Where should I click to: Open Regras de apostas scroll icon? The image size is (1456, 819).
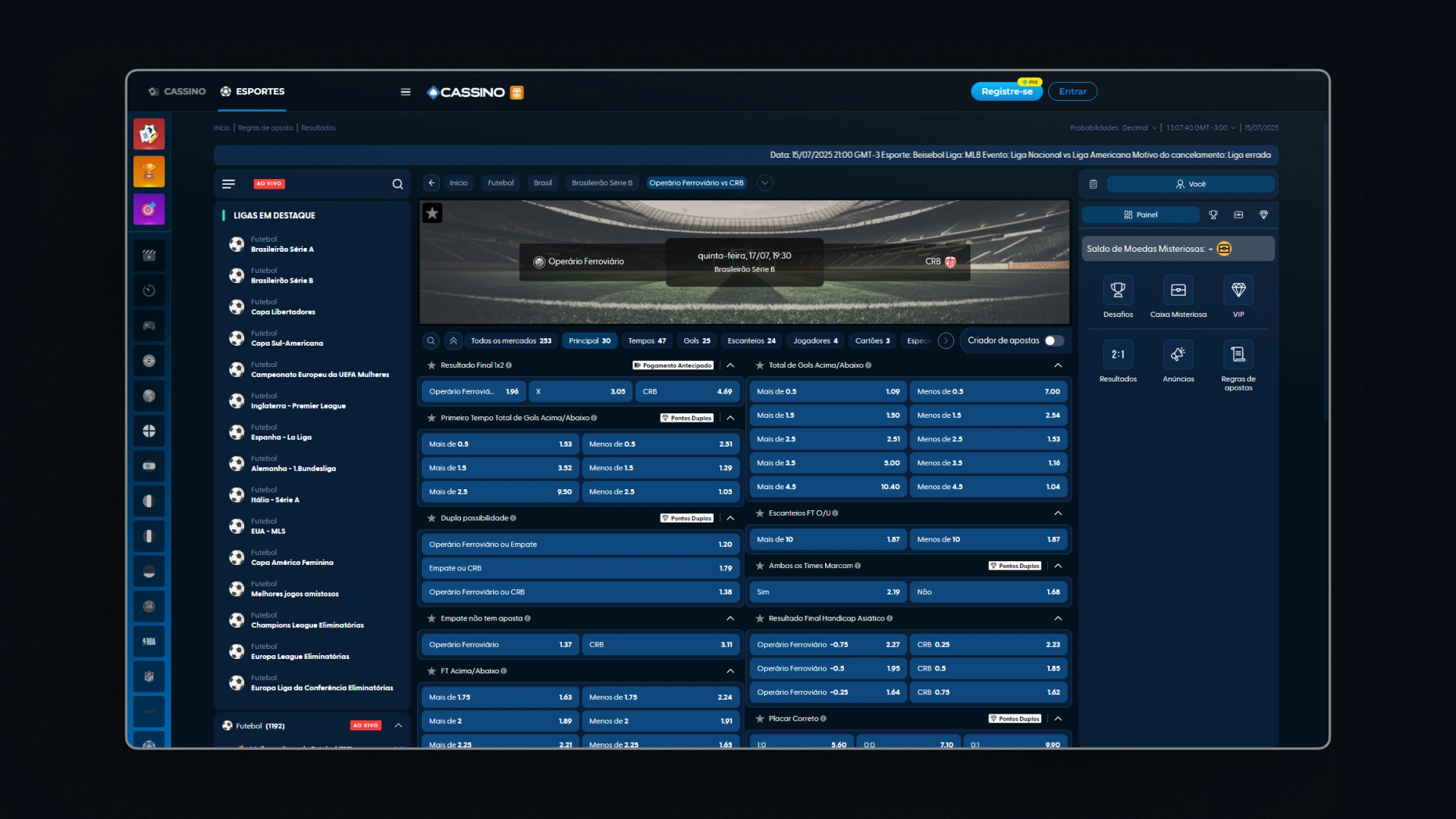(1238, 355)
